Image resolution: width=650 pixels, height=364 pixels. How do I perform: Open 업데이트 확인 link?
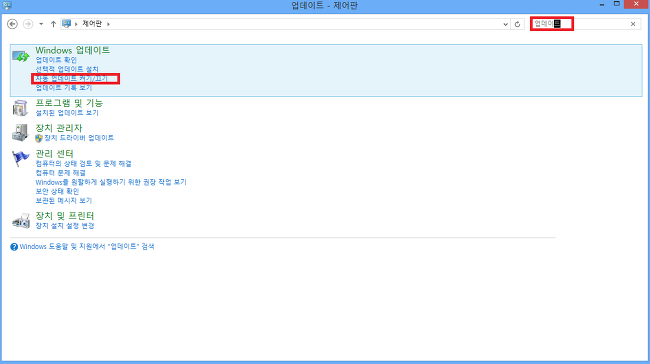[56, 60]
